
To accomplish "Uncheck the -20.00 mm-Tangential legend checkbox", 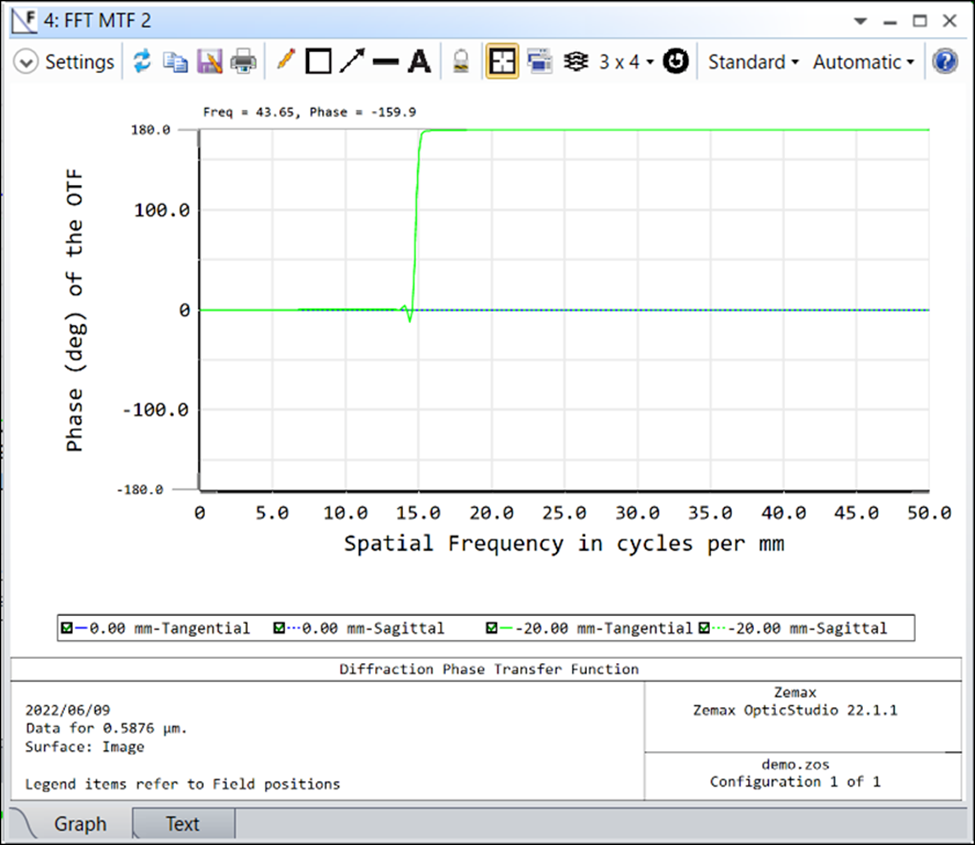I will tap(492, 629).
